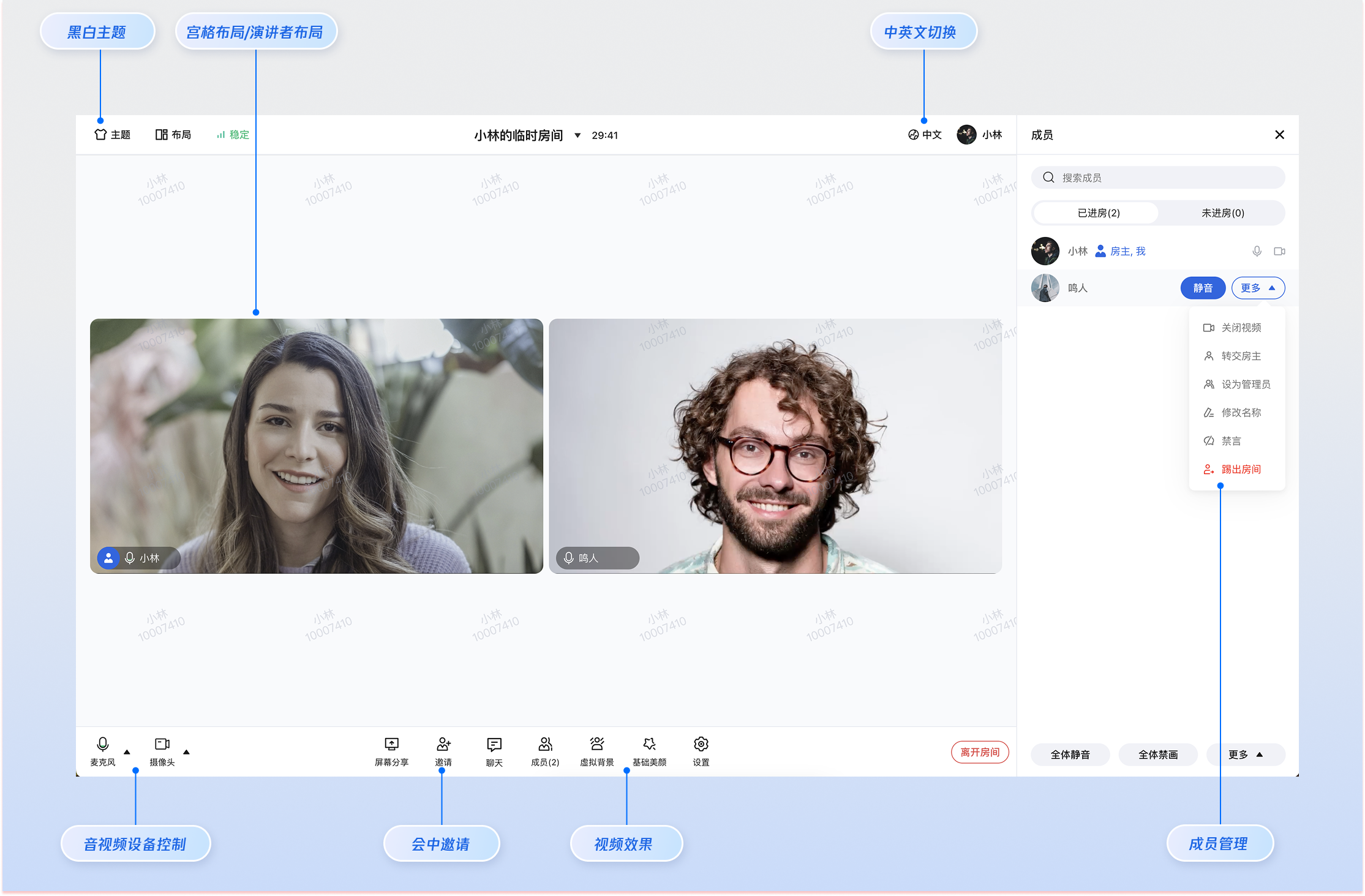Open the settings (设置) gear icon
The height and width of the screenshot is (896, 1365).
tap(701, 744)
